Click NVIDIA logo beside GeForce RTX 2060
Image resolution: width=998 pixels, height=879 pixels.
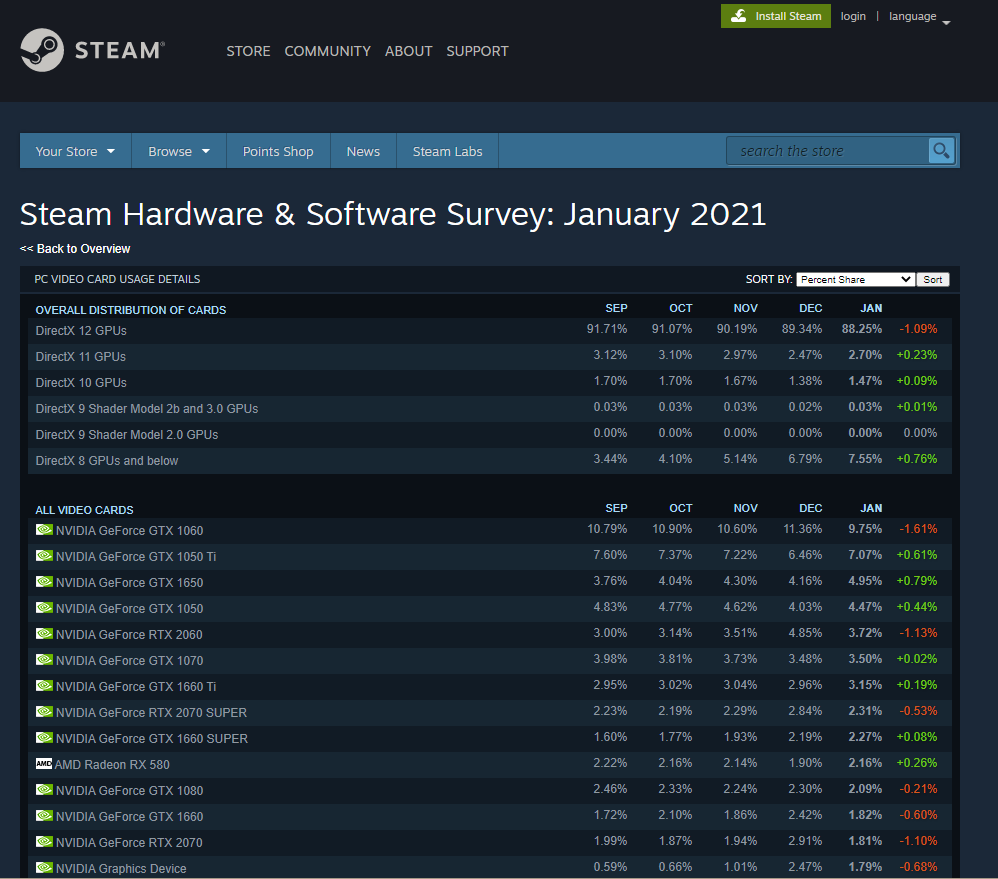tap(44, 634)
